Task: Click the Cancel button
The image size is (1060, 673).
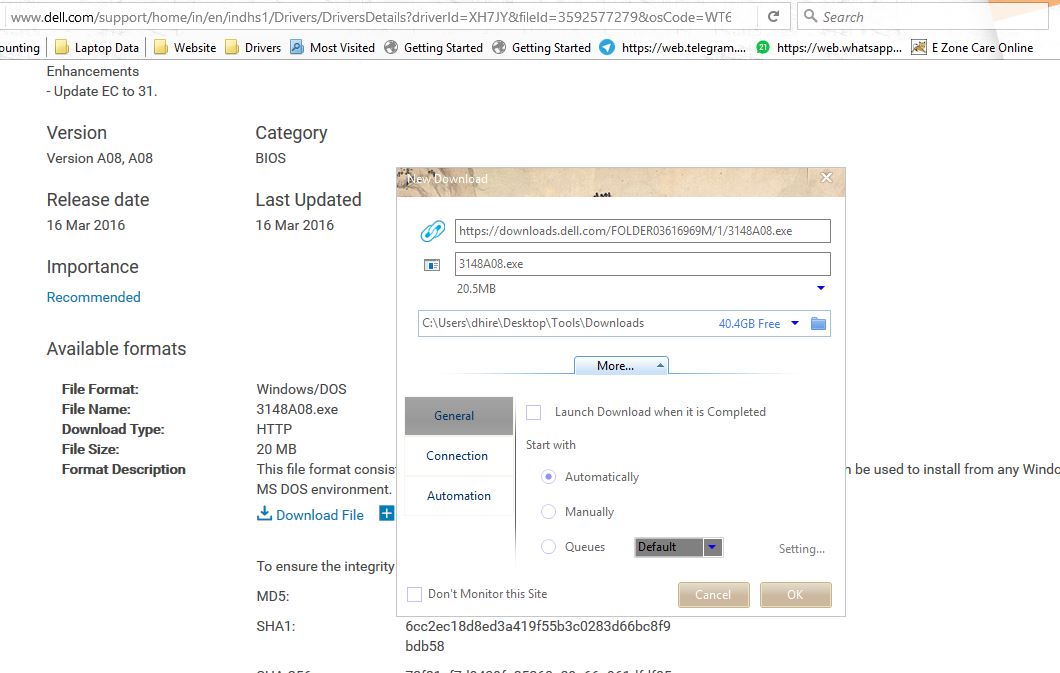Action: coord(714,595)
